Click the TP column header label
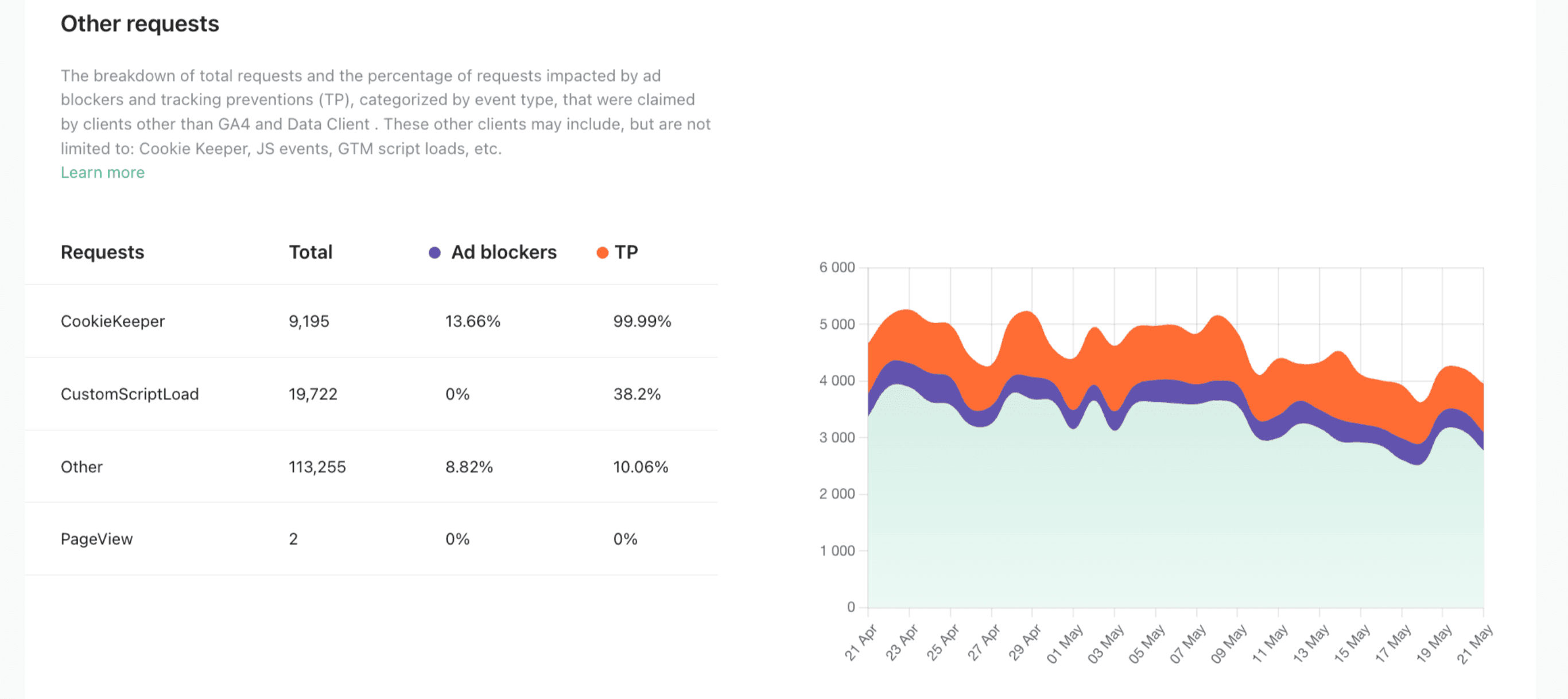This screenshot has height=699, width=1568. [626, 252]
